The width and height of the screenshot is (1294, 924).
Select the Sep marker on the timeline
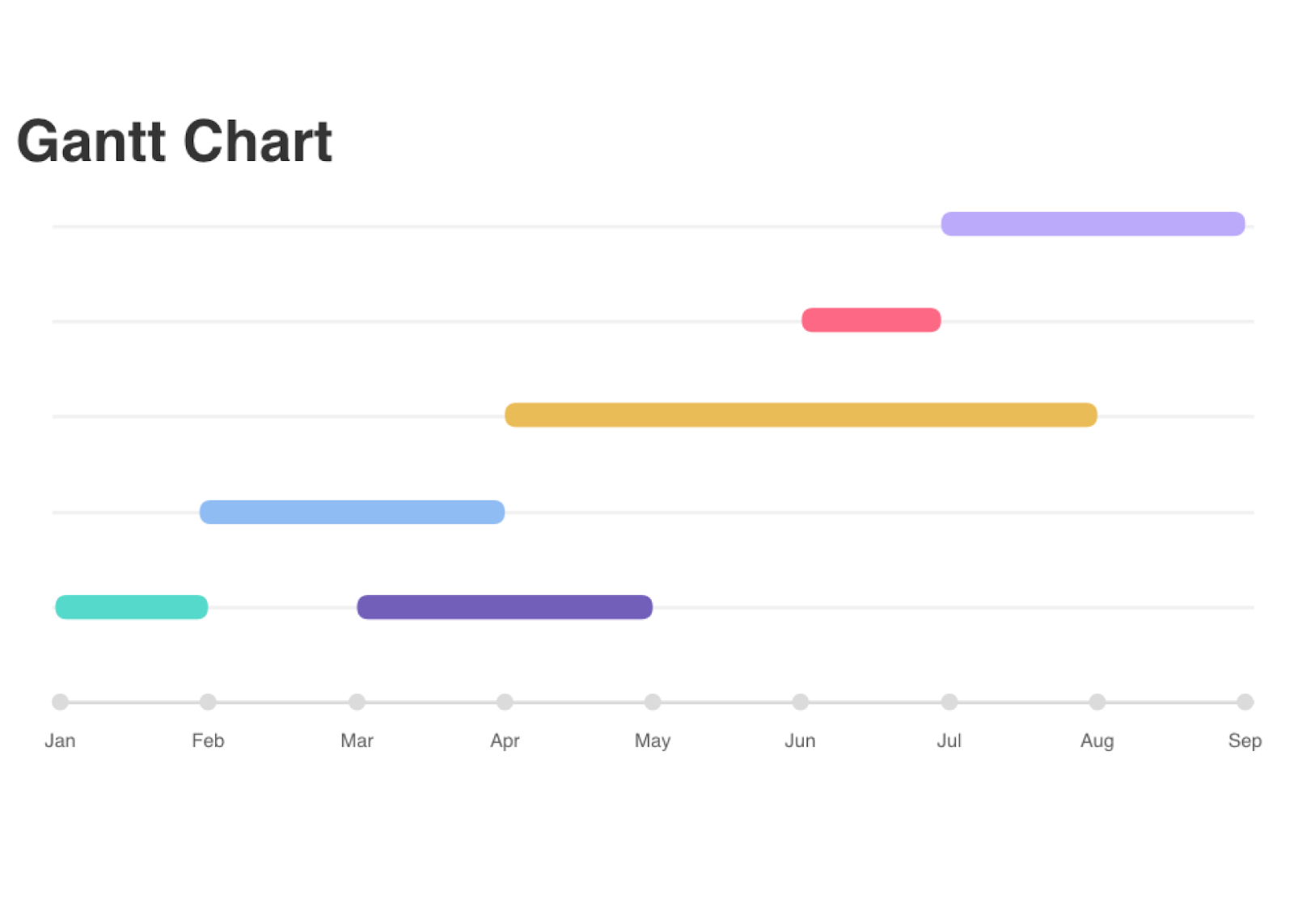click(1245, 702)
